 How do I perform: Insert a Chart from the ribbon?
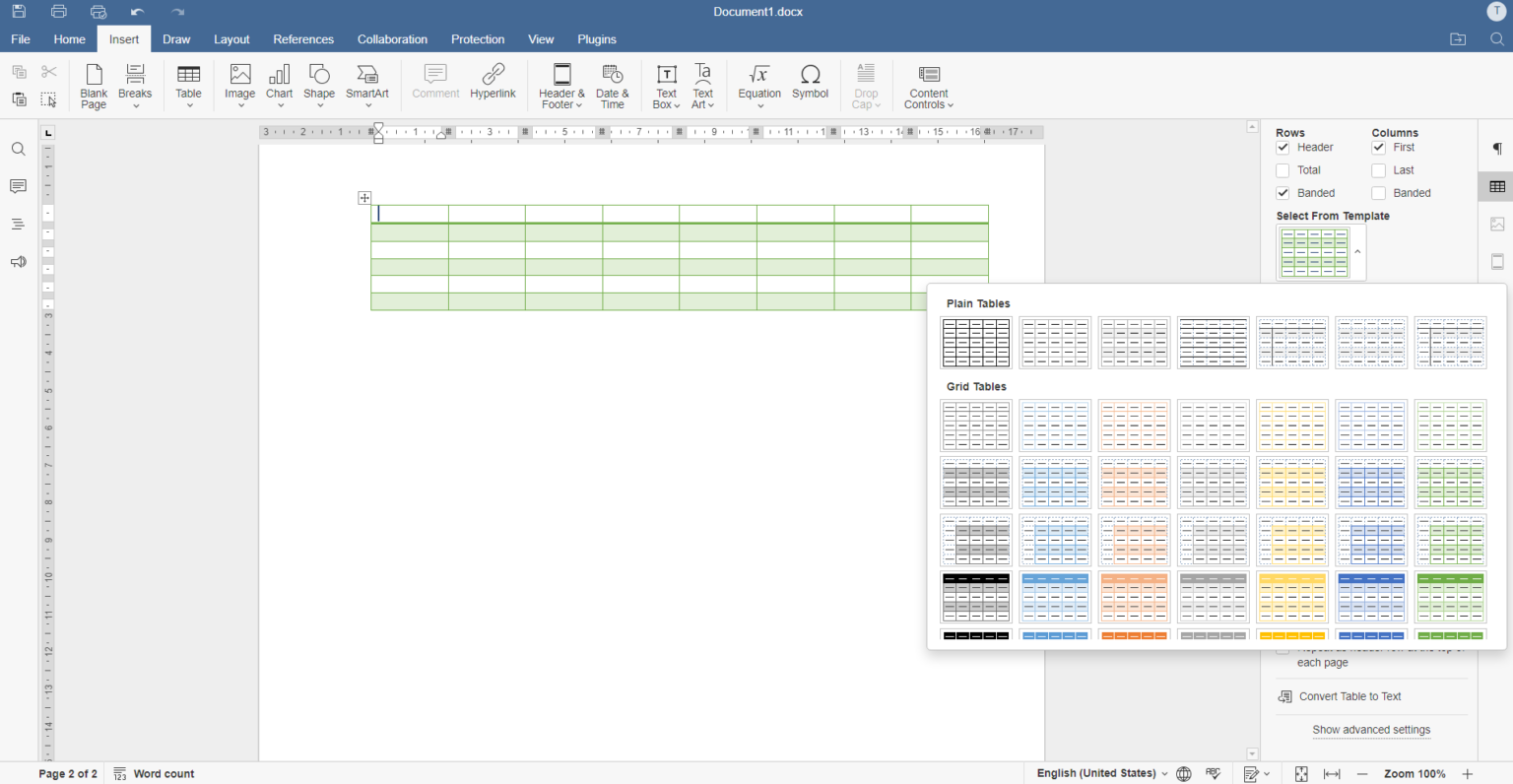coord(279,86)
